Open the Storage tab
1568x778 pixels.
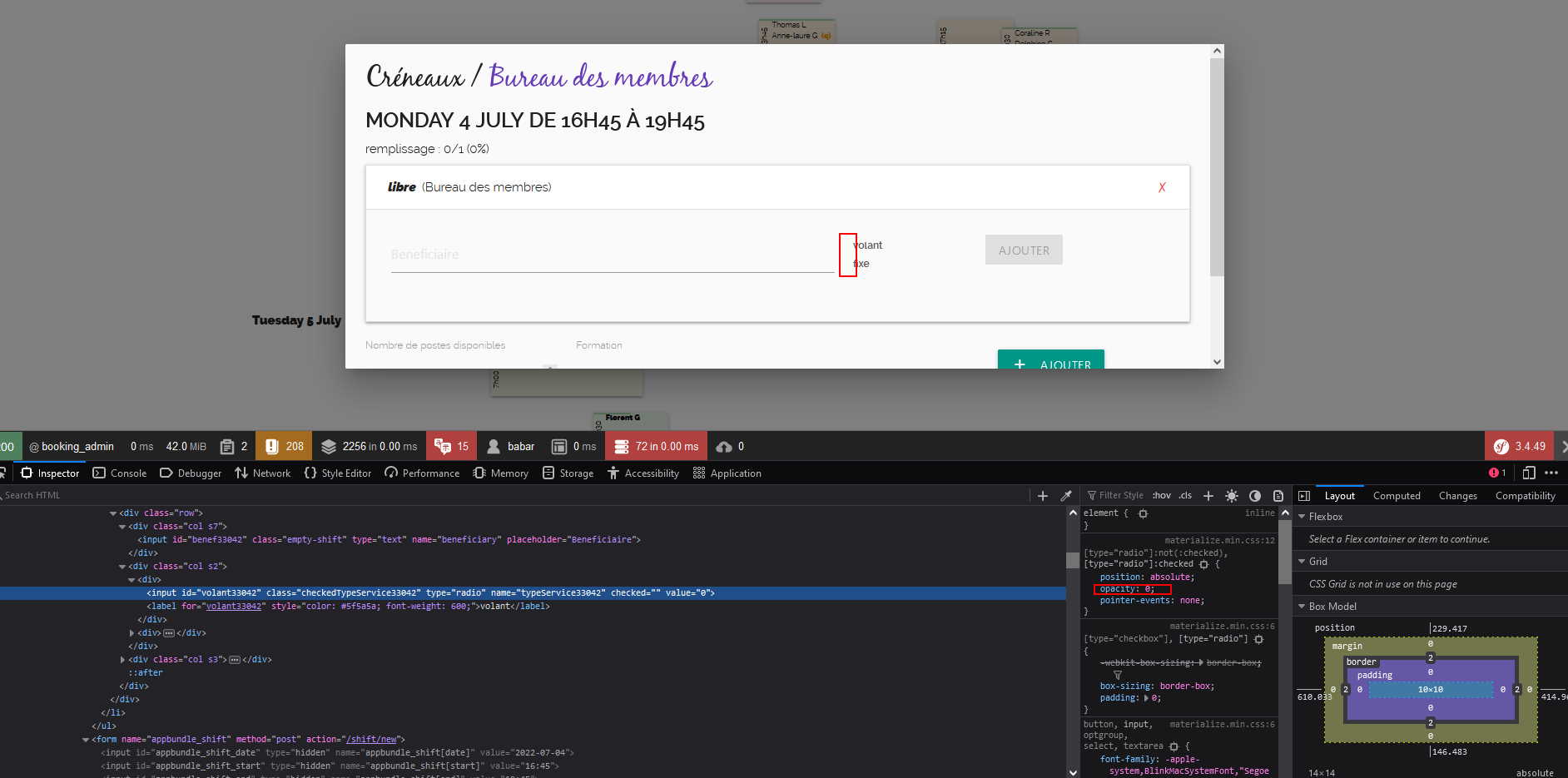[568, 473]
